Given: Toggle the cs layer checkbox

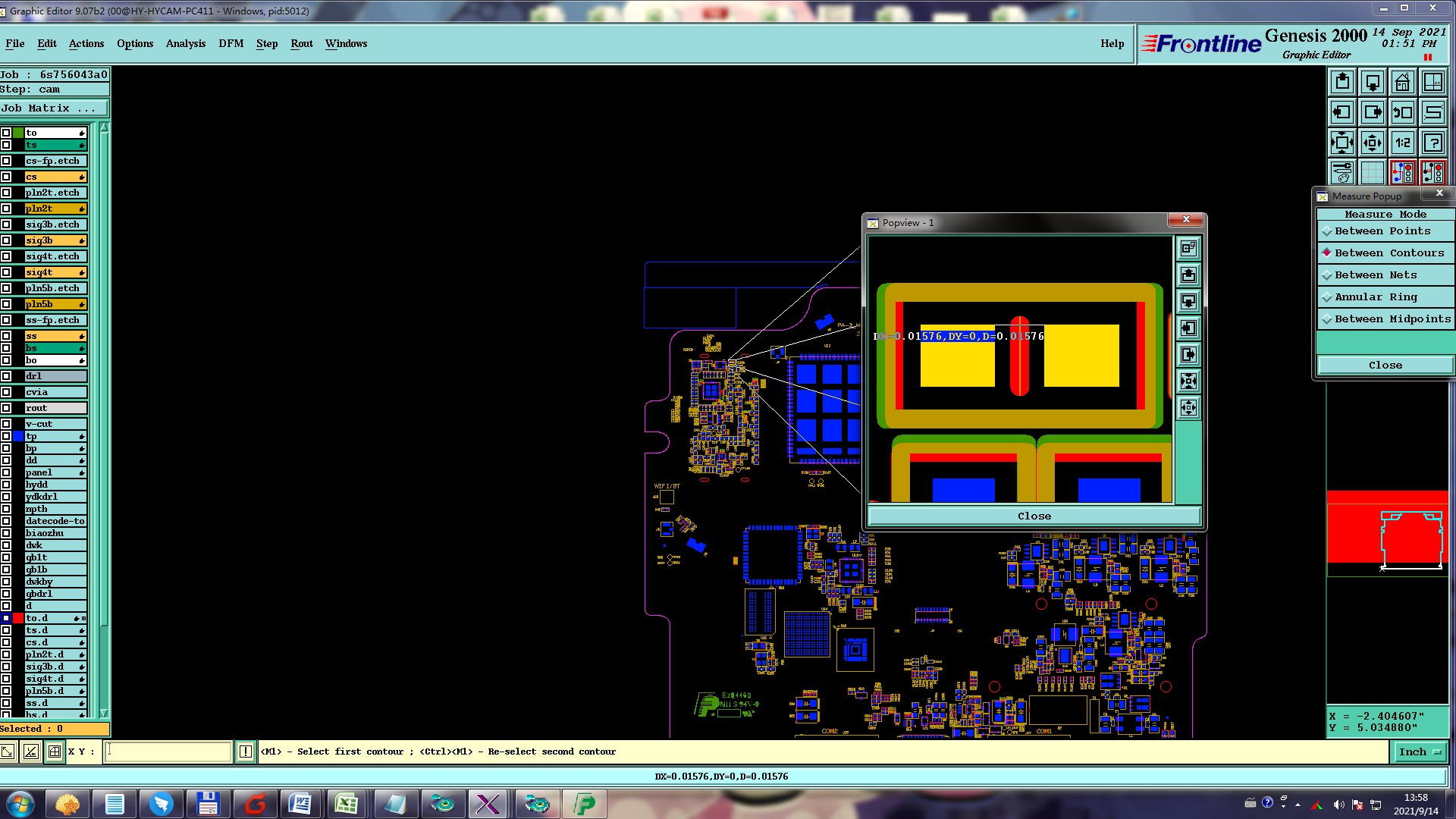Looking at the screenshot, I should click(x=6, y=177).
